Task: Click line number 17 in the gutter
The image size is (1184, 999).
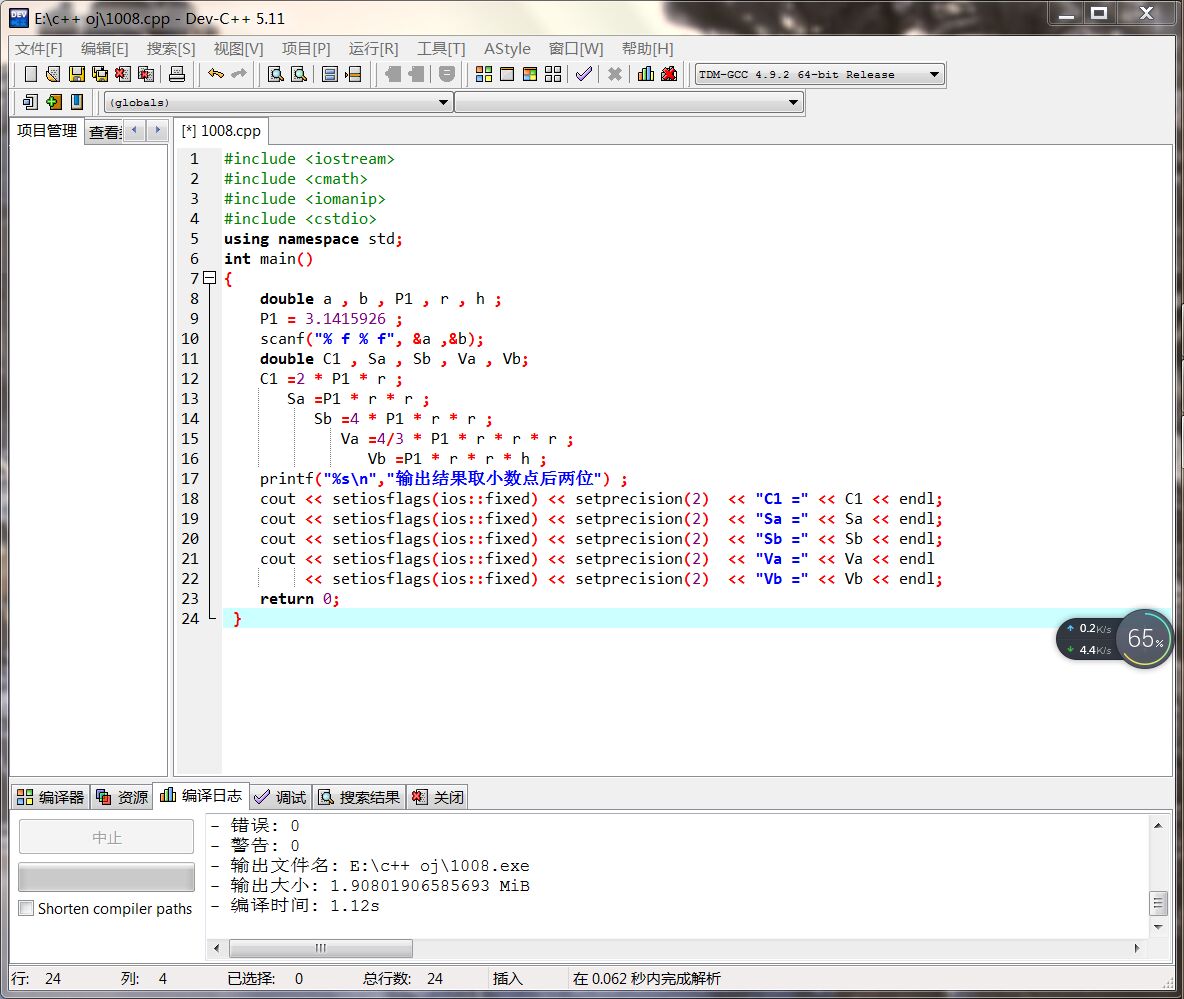Action: tap(190, 479)
